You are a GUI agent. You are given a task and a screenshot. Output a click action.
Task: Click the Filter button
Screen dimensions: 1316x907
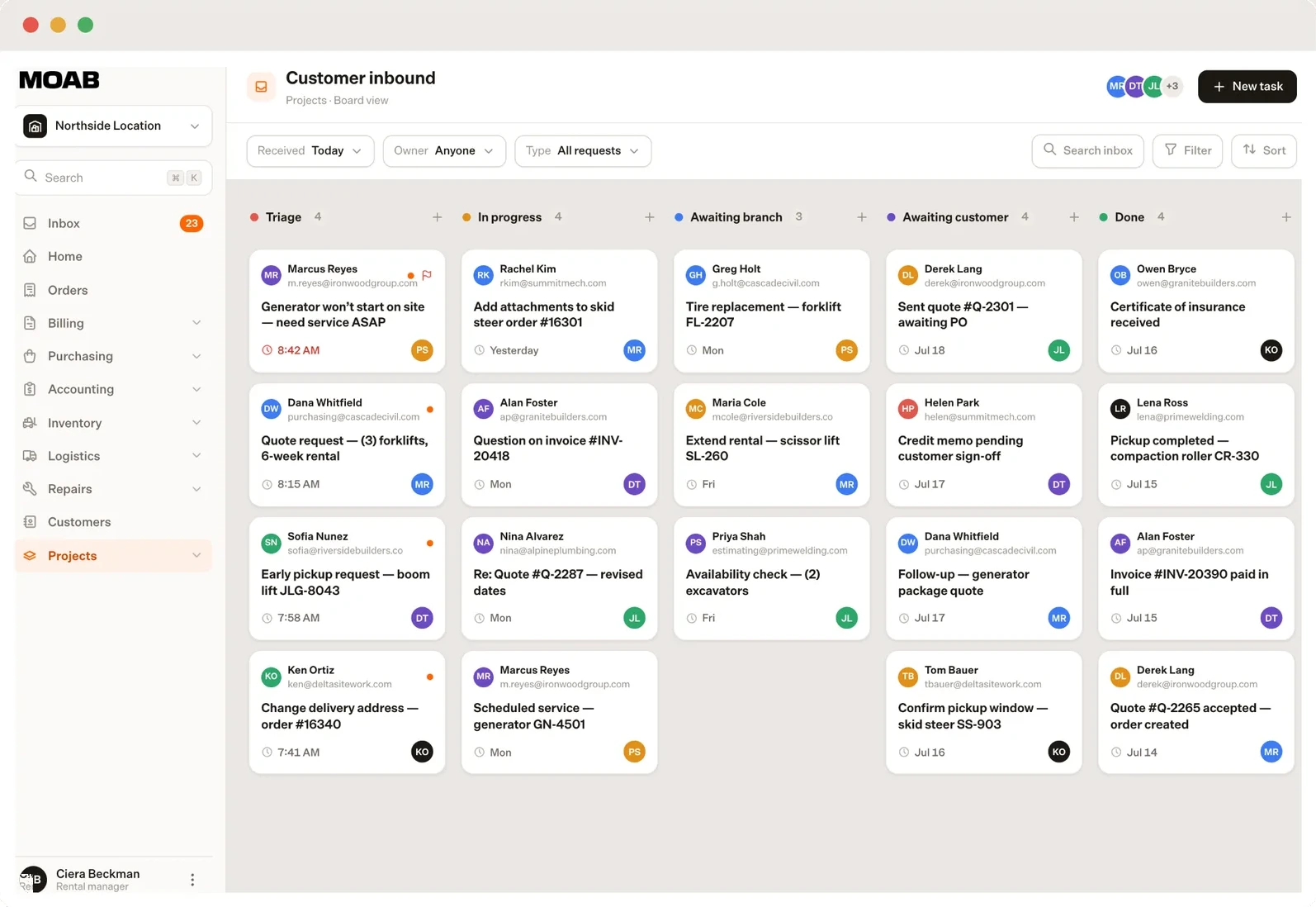(1187, 151)
